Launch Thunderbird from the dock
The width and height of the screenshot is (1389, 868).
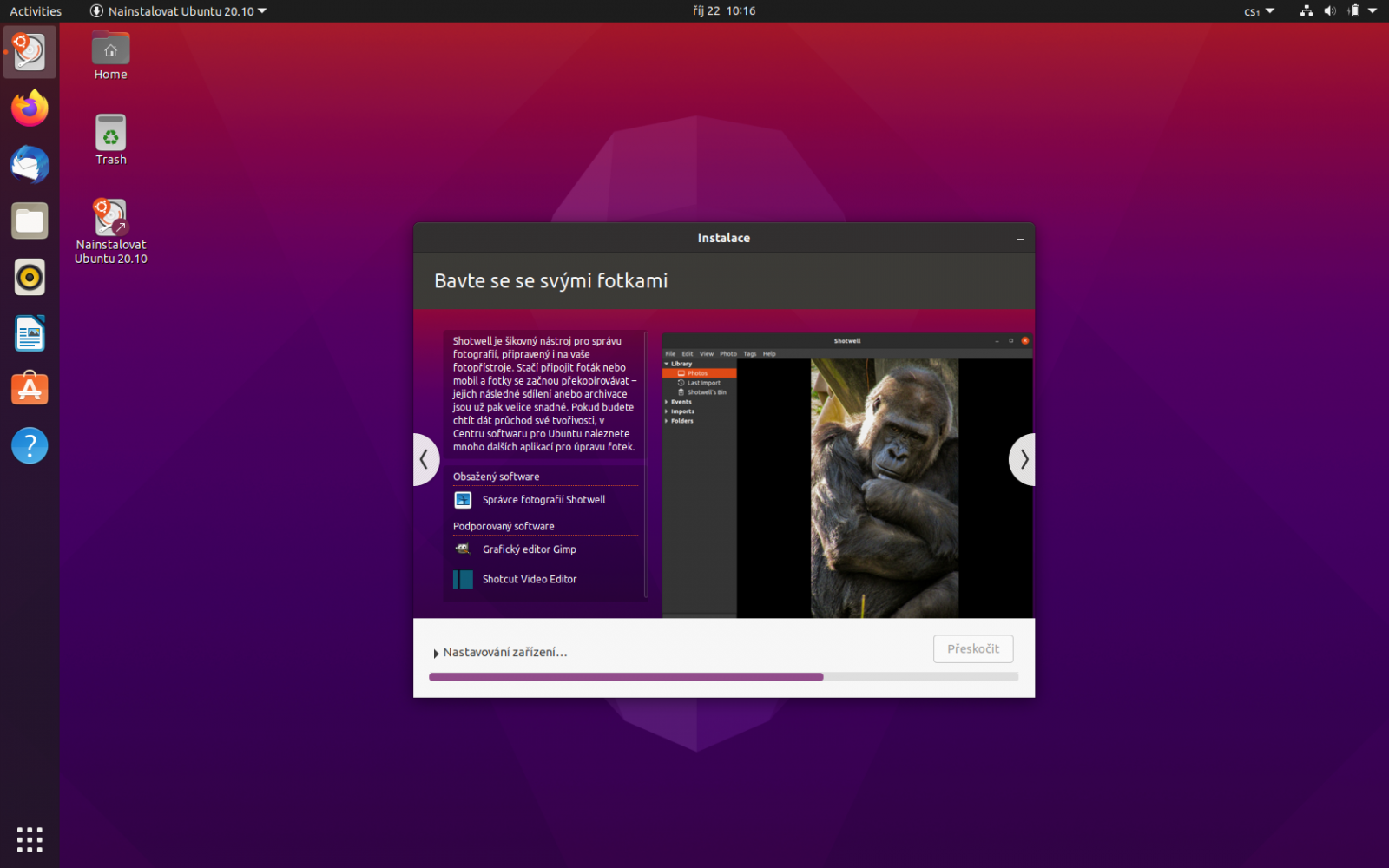(29, 164)
